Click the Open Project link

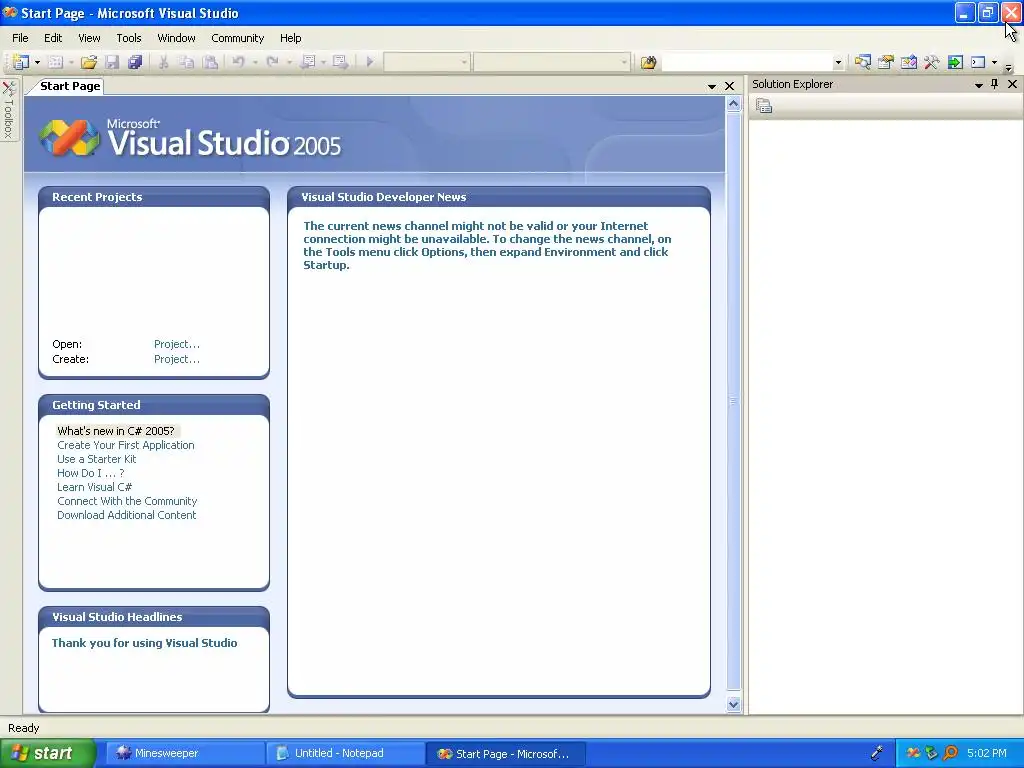click(x=177, y=344)
